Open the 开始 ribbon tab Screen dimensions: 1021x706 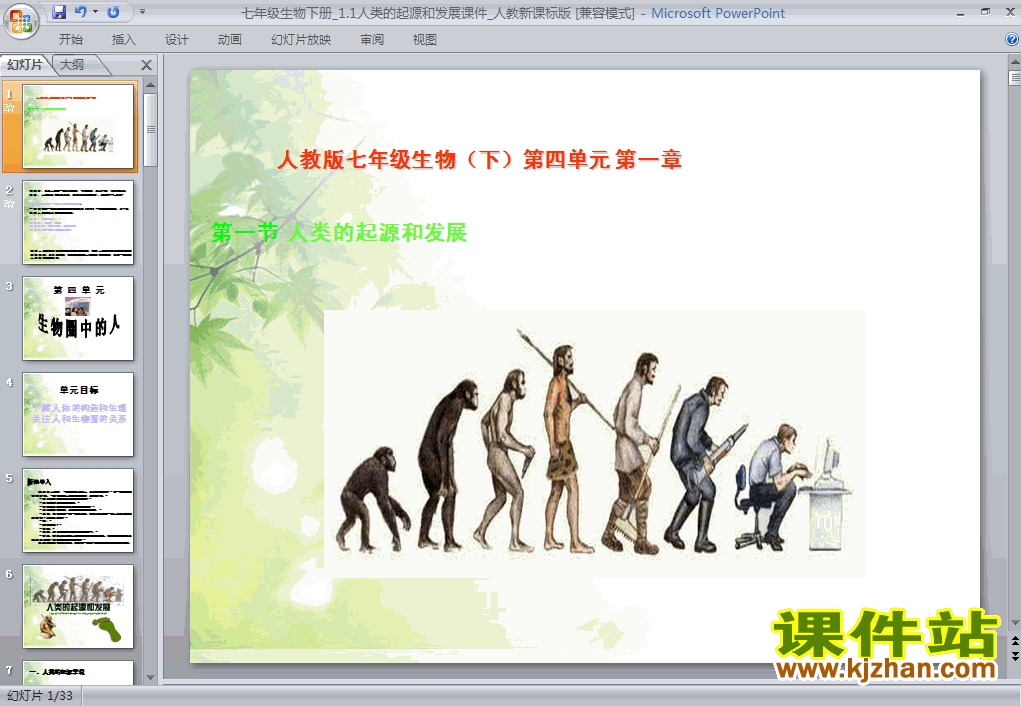pyautogui.click(x=70, y=40)
